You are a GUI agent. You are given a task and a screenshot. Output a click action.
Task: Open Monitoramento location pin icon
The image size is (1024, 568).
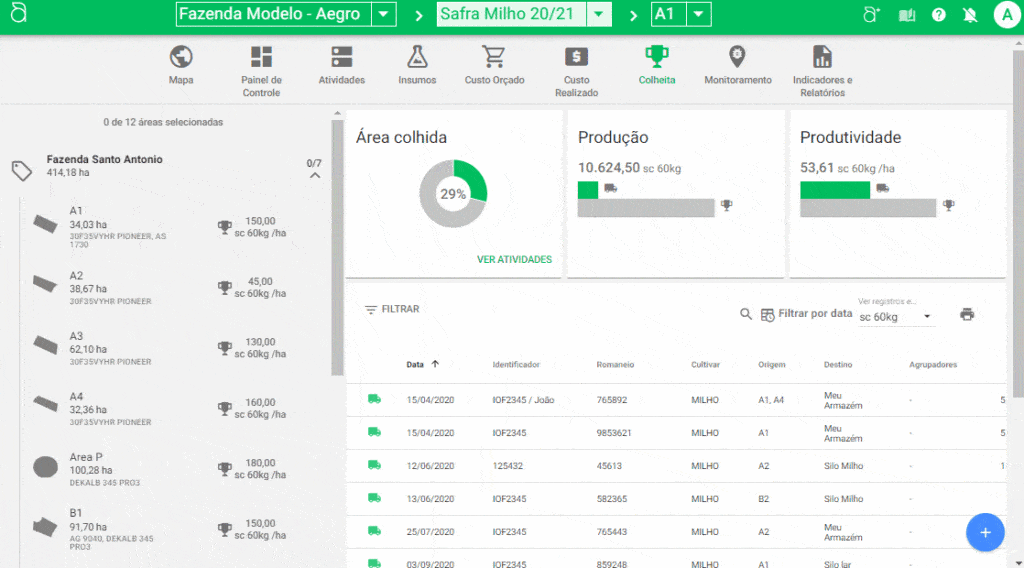point(737,57)
